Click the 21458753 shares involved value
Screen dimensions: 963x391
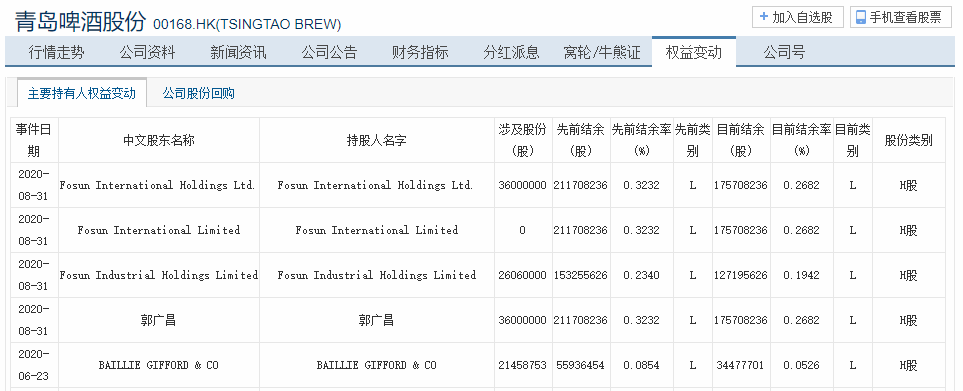coord(523,365)
